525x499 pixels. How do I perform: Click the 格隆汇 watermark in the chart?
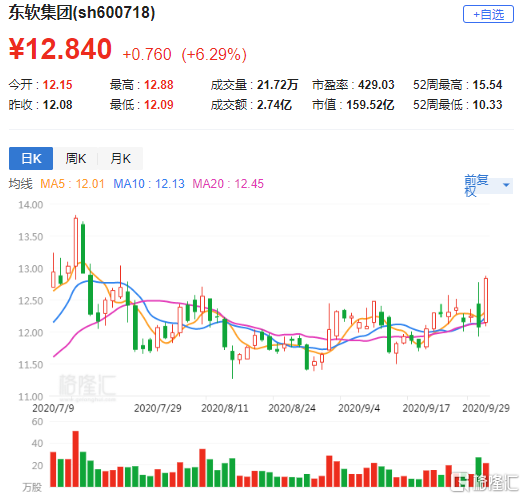tap(87, 387)
